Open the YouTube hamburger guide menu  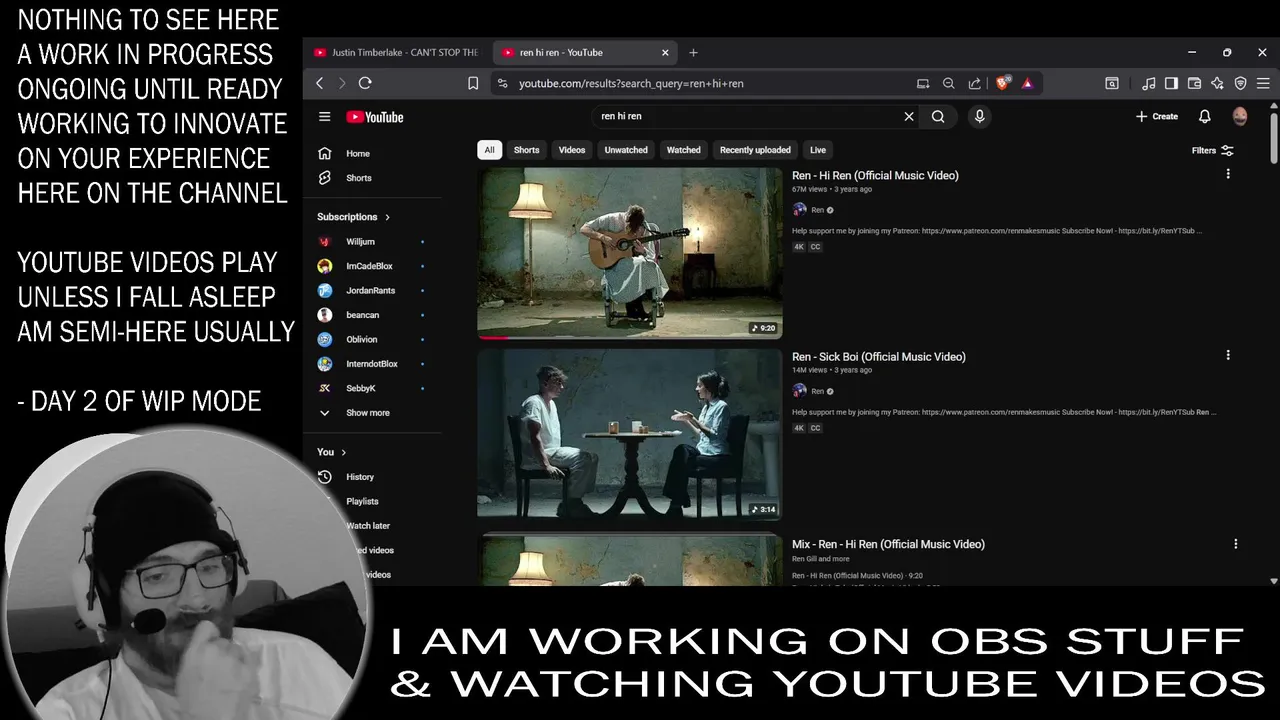(324, 117)
